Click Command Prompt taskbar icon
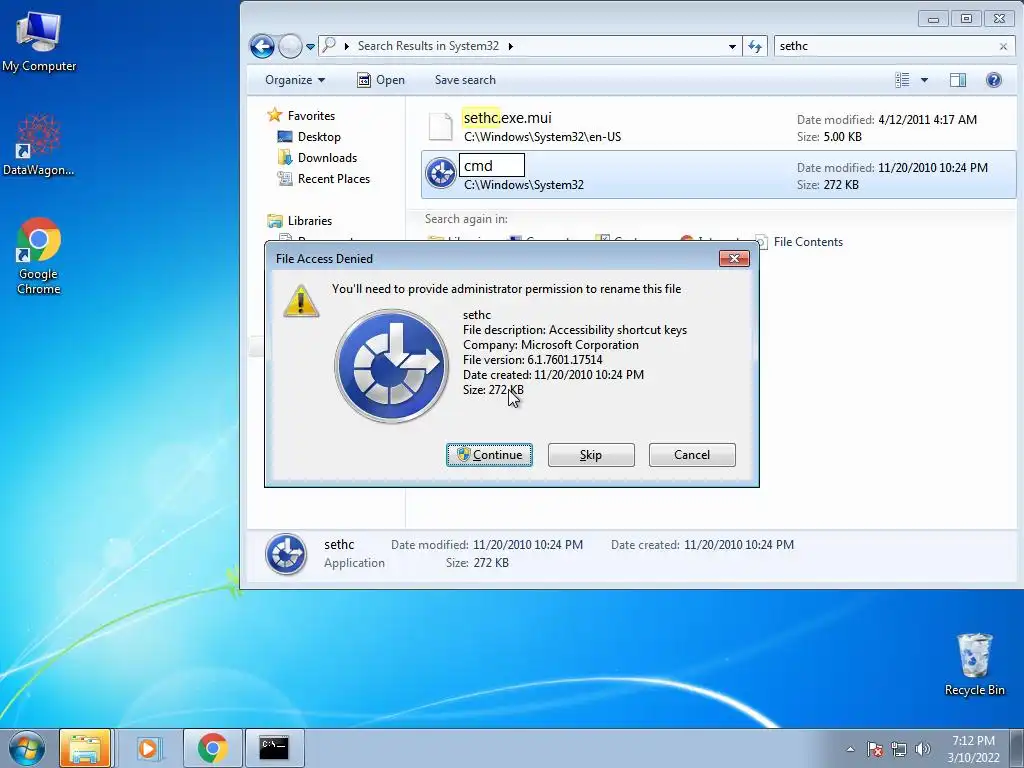The width and height of the screenshot is (1024, 768). (274, 748)
